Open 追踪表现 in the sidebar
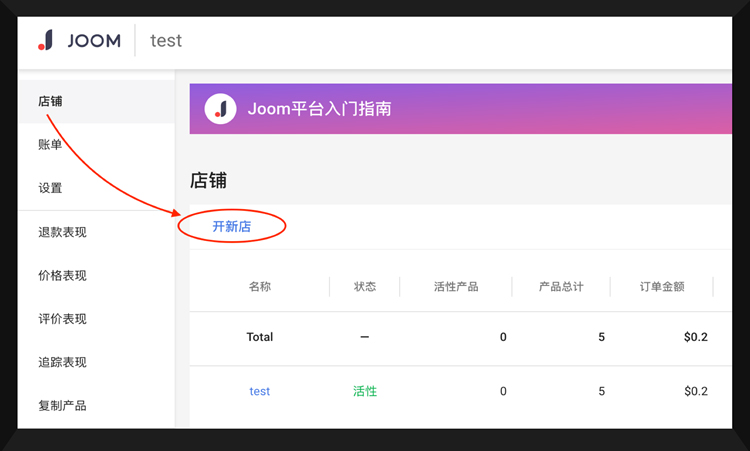This screenshot has width=750, height=451. pos(62,362)
